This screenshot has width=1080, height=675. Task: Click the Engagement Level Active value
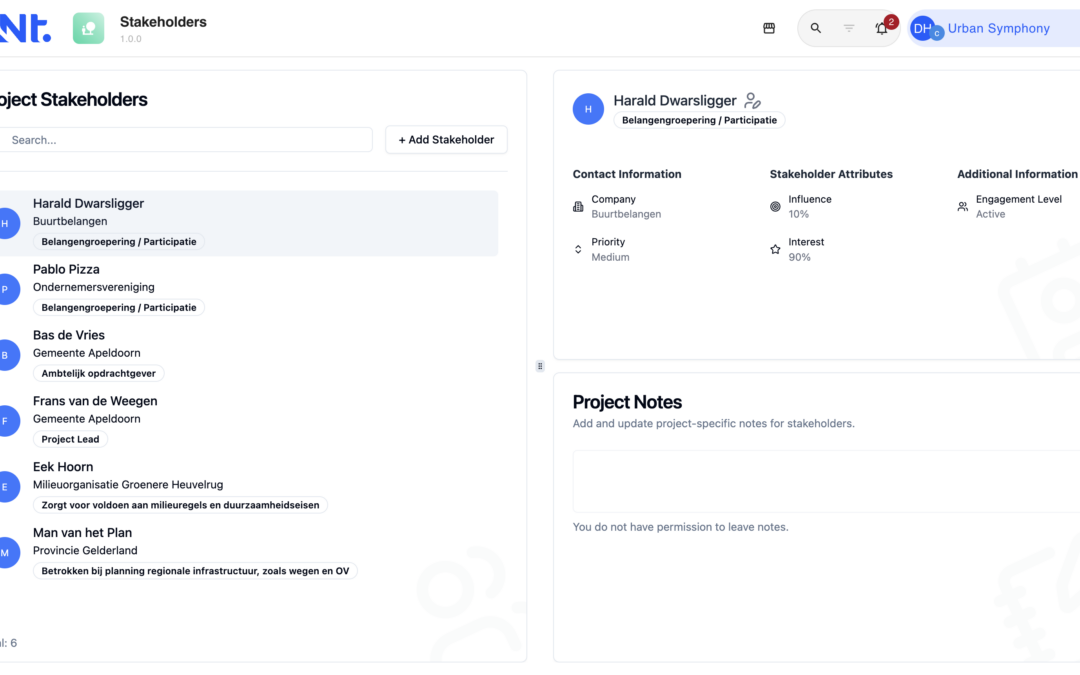click(x=990, y=214)
